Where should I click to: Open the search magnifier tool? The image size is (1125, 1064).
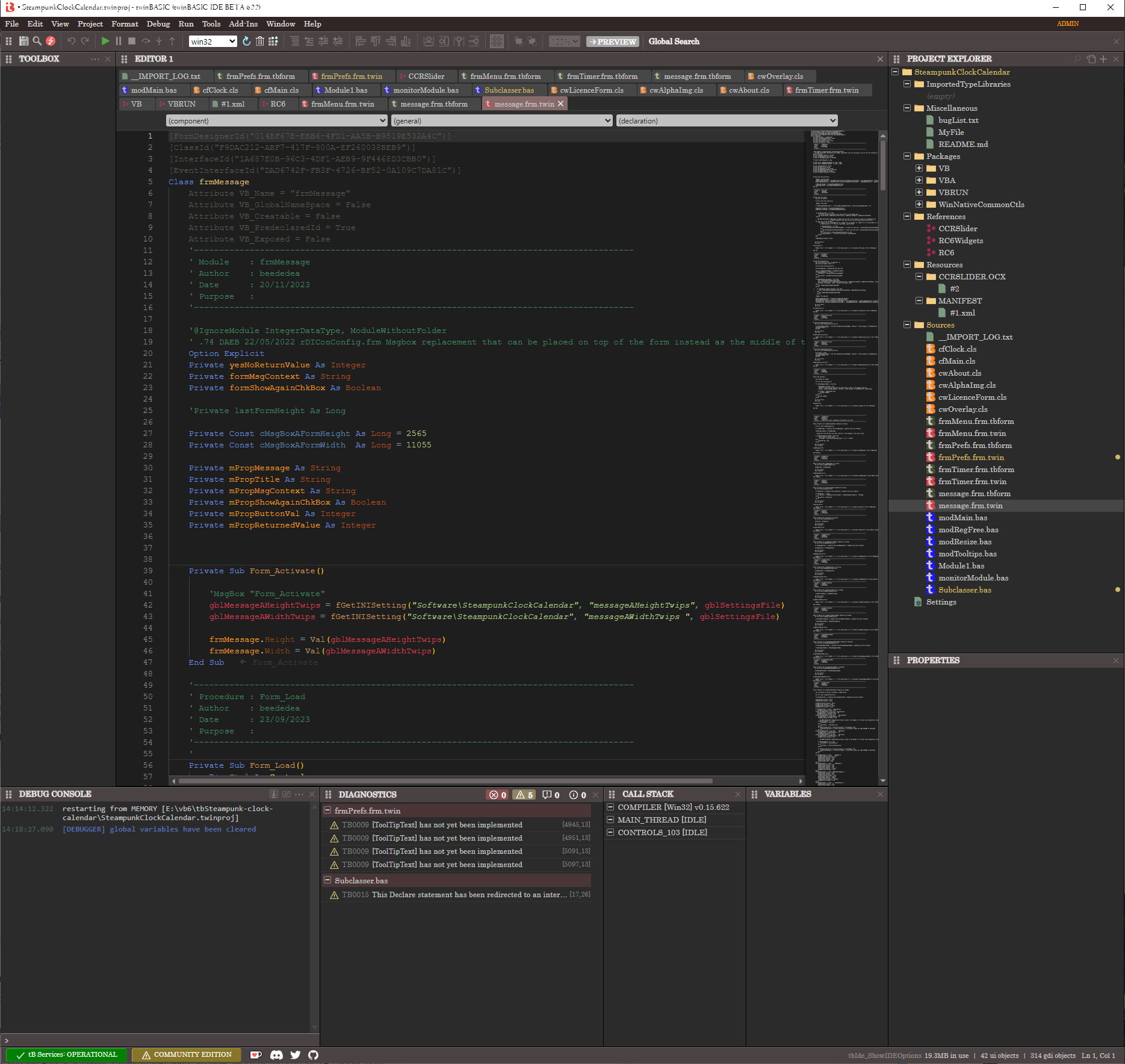click(x=37, y=41)
